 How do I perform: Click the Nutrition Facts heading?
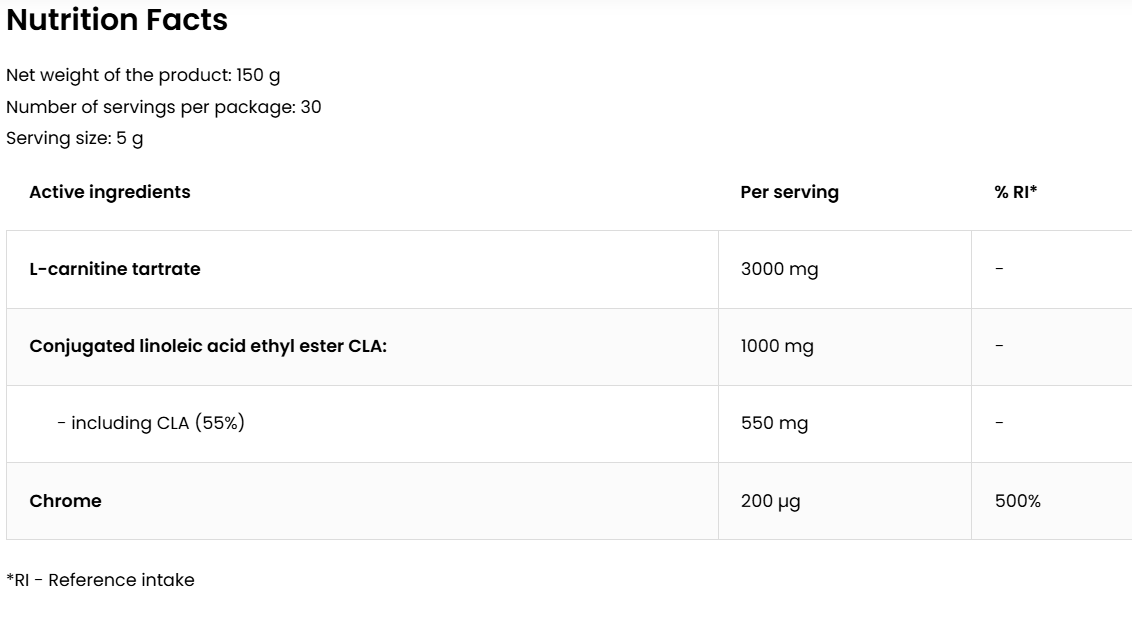(117, 19)
